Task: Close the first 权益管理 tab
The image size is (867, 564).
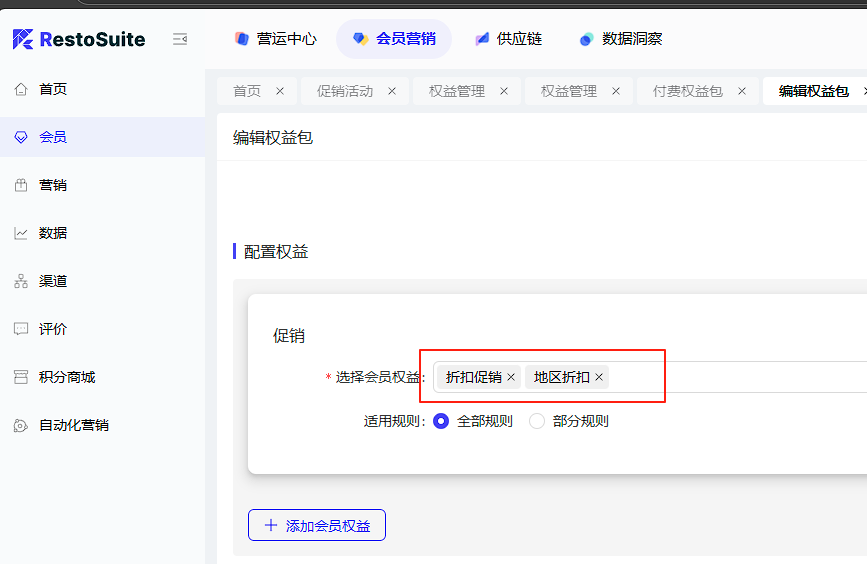Action: 504,91
